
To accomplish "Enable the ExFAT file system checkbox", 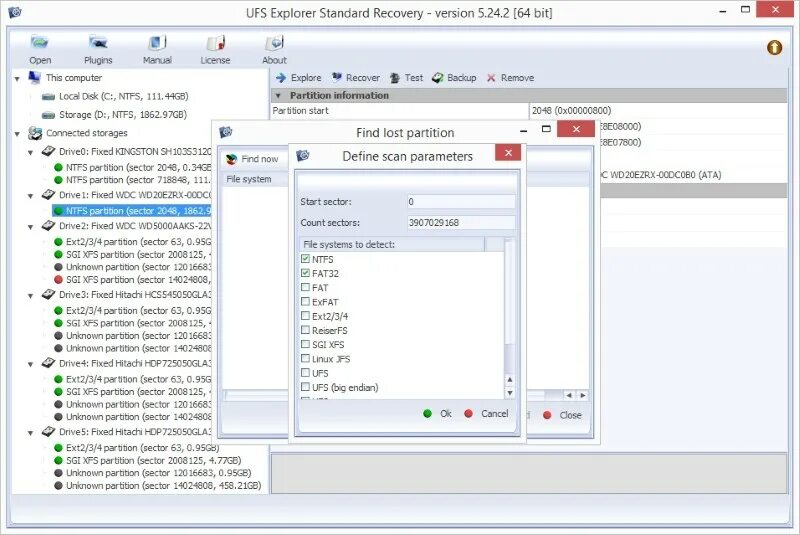I will click(x=305, y=302).
